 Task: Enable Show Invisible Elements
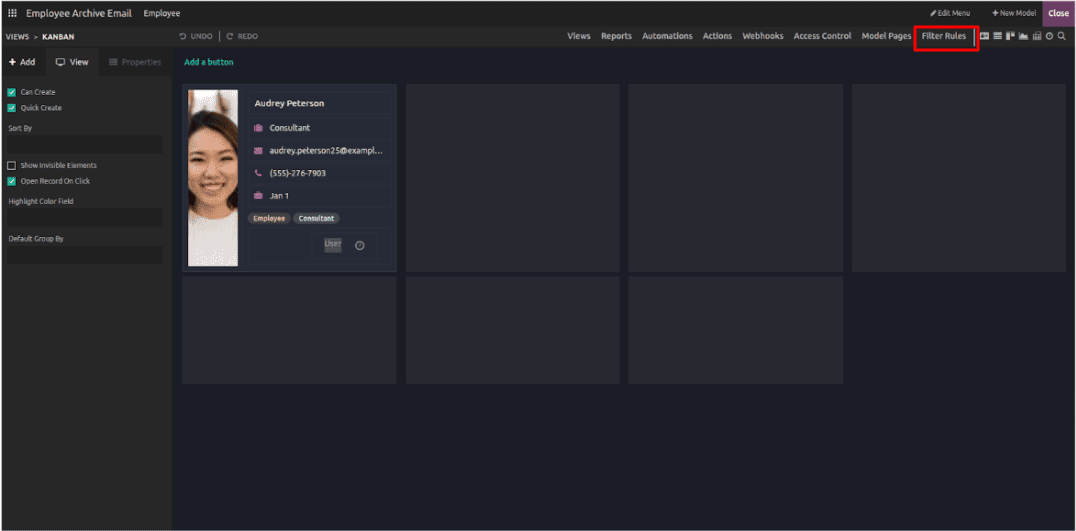pos(12,165)
